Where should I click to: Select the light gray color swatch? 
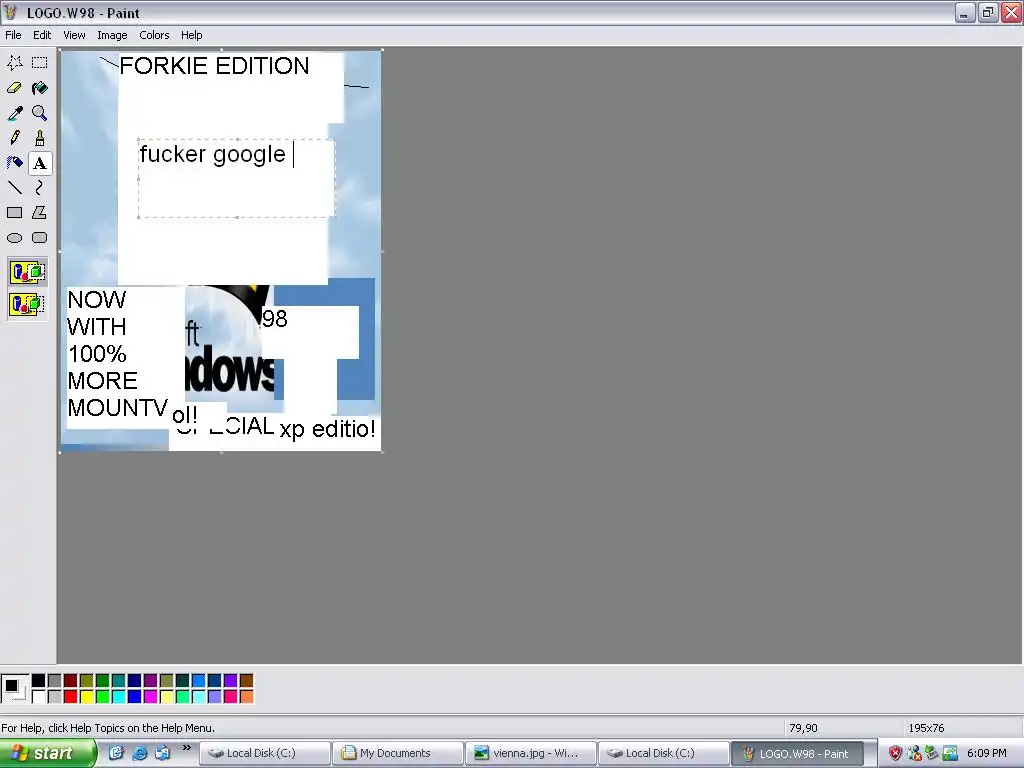55,697
